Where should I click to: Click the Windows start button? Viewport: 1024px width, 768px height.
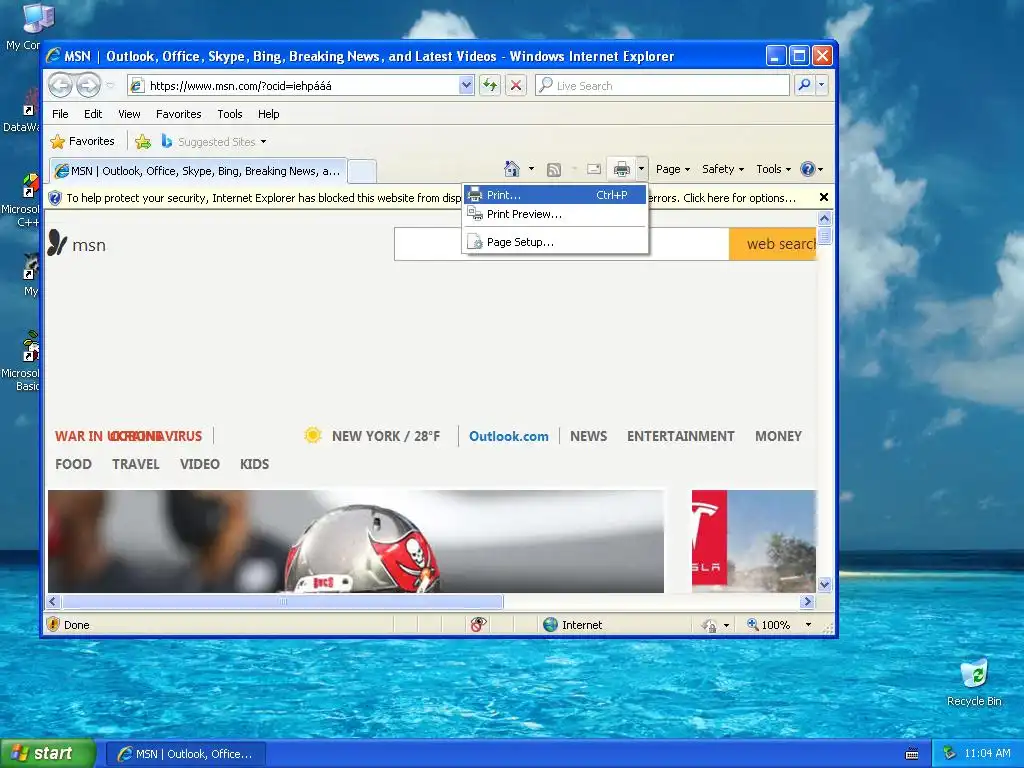click(x=48, y=754)
